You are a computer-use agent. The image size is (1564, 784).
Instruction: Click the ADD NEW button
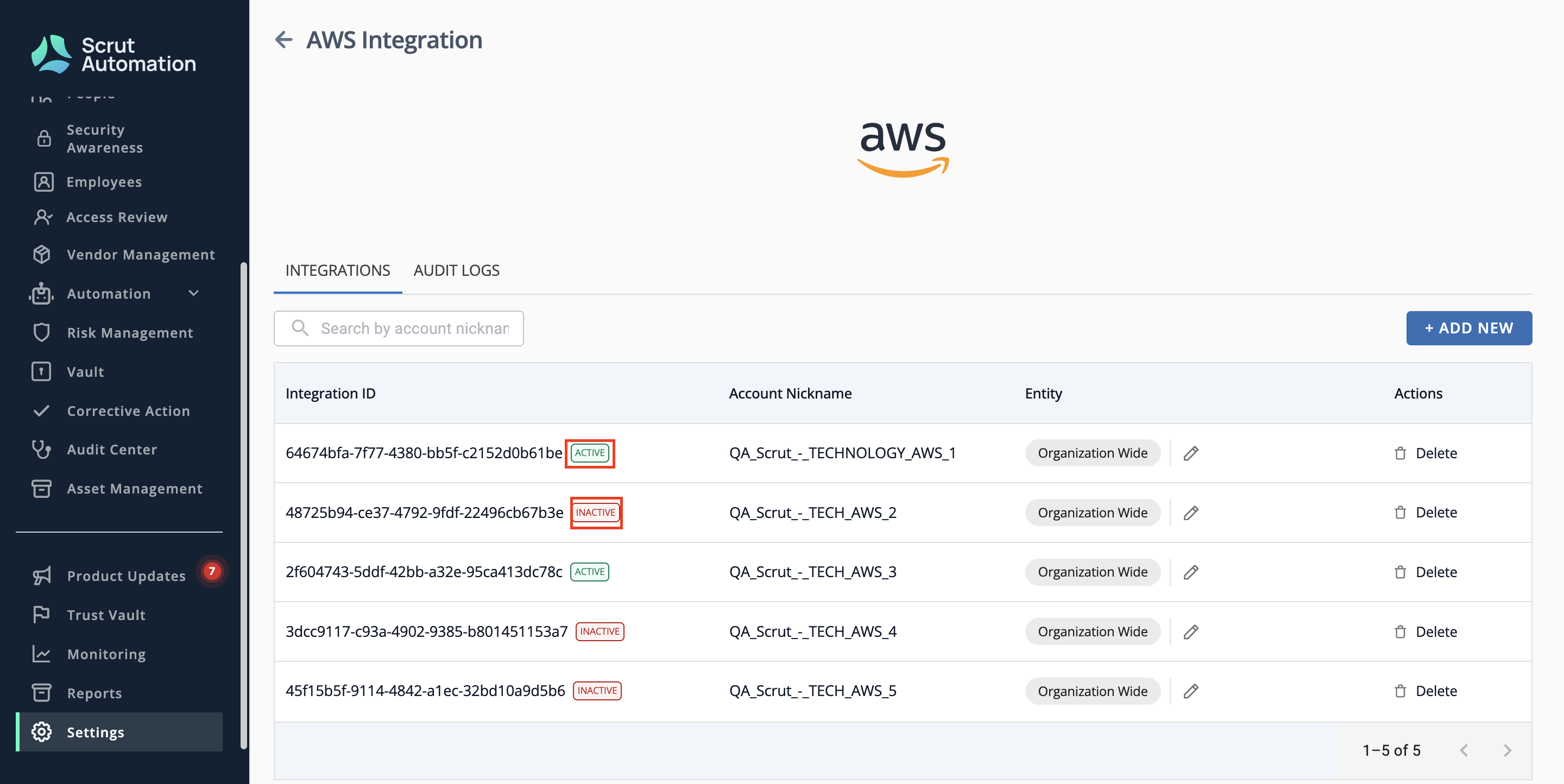click(1468, 328)
